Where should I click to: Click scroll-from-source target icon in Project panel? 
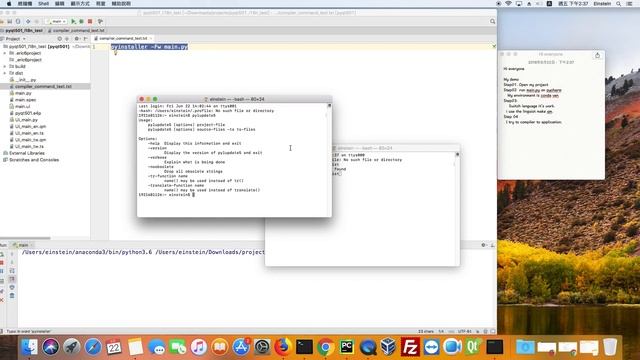(60, 39)
